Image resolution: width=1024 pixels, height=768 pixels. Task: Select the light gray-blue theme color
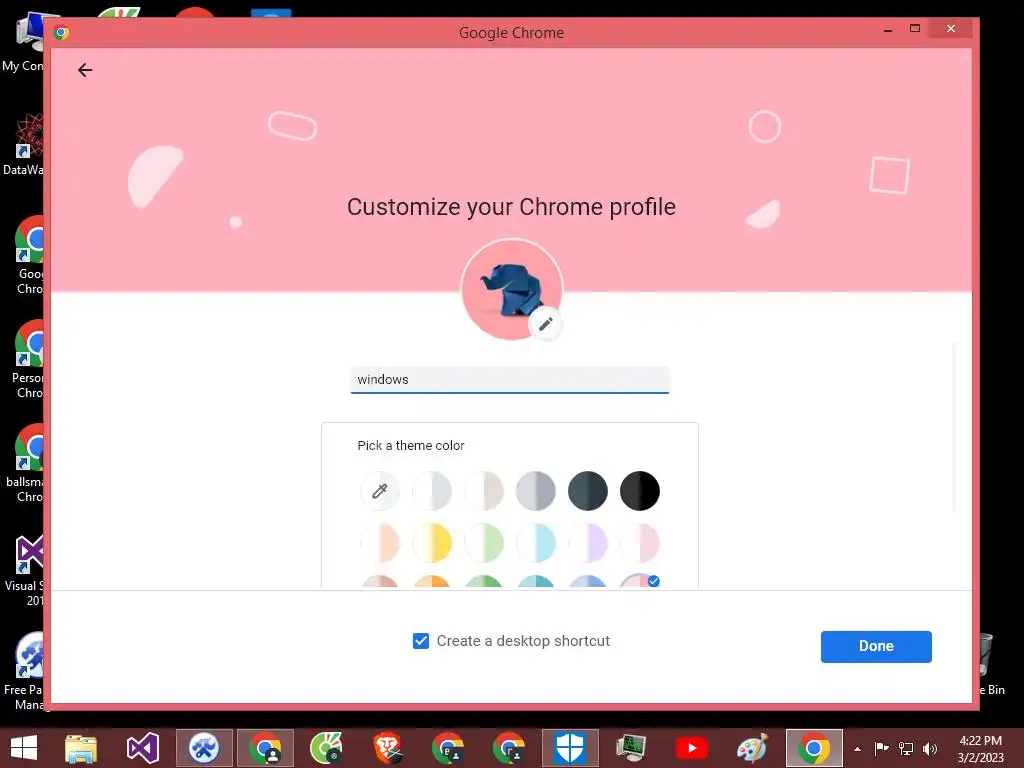pyautogui.click(x=432, y=490)
